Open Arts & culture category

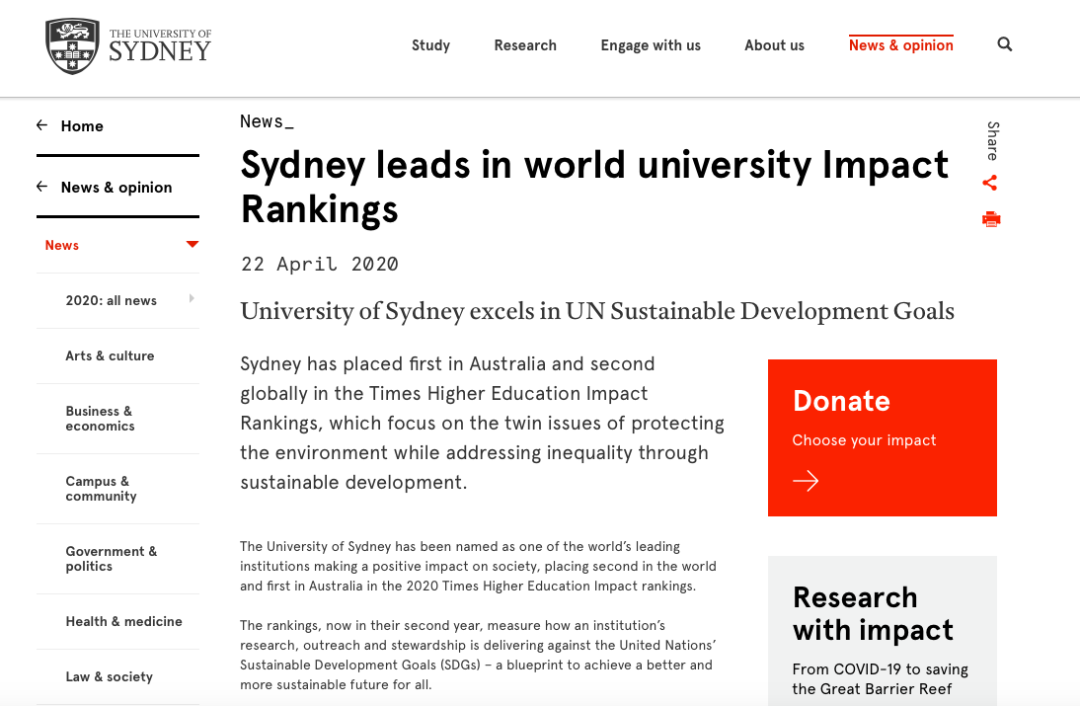[110, 355]
